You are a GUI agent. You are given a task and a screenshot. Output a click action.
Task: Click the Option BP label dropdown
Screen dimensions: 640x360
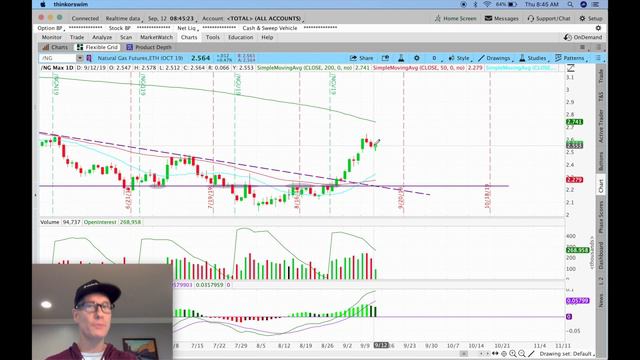coord(51,28)
